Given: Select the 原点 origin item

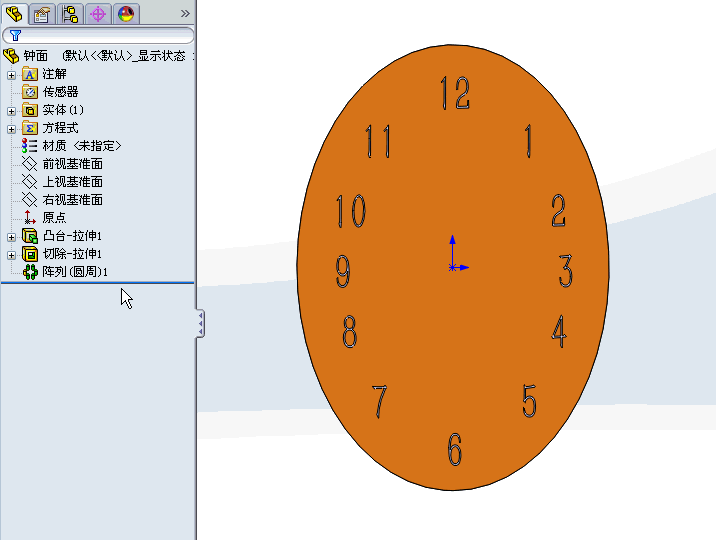Looking at the screenshot, I should 54,218.
